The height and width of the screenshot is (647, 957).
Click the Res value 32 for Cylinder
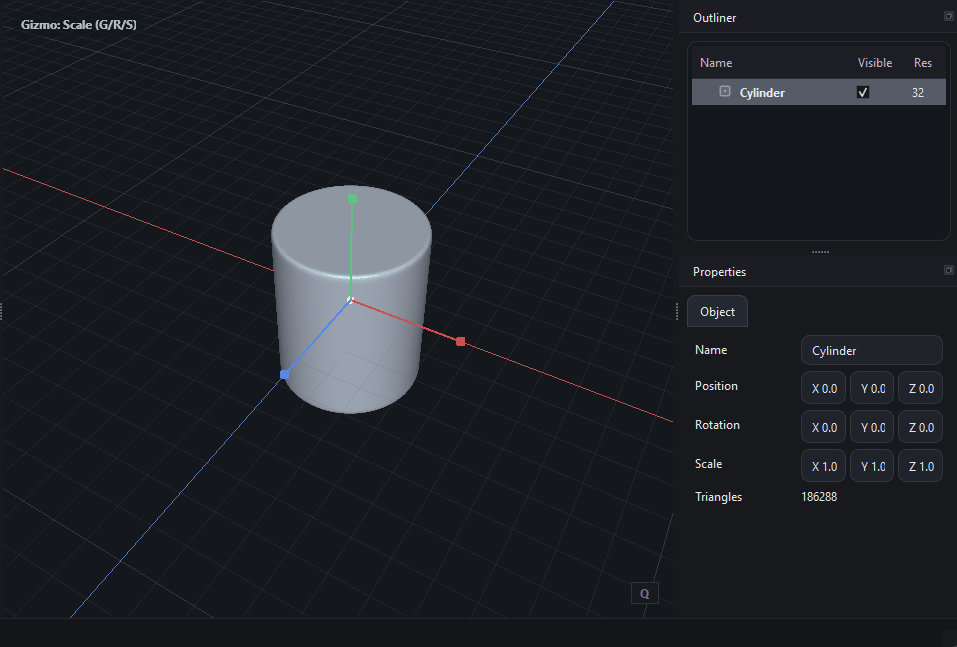(x=917, y=92)
